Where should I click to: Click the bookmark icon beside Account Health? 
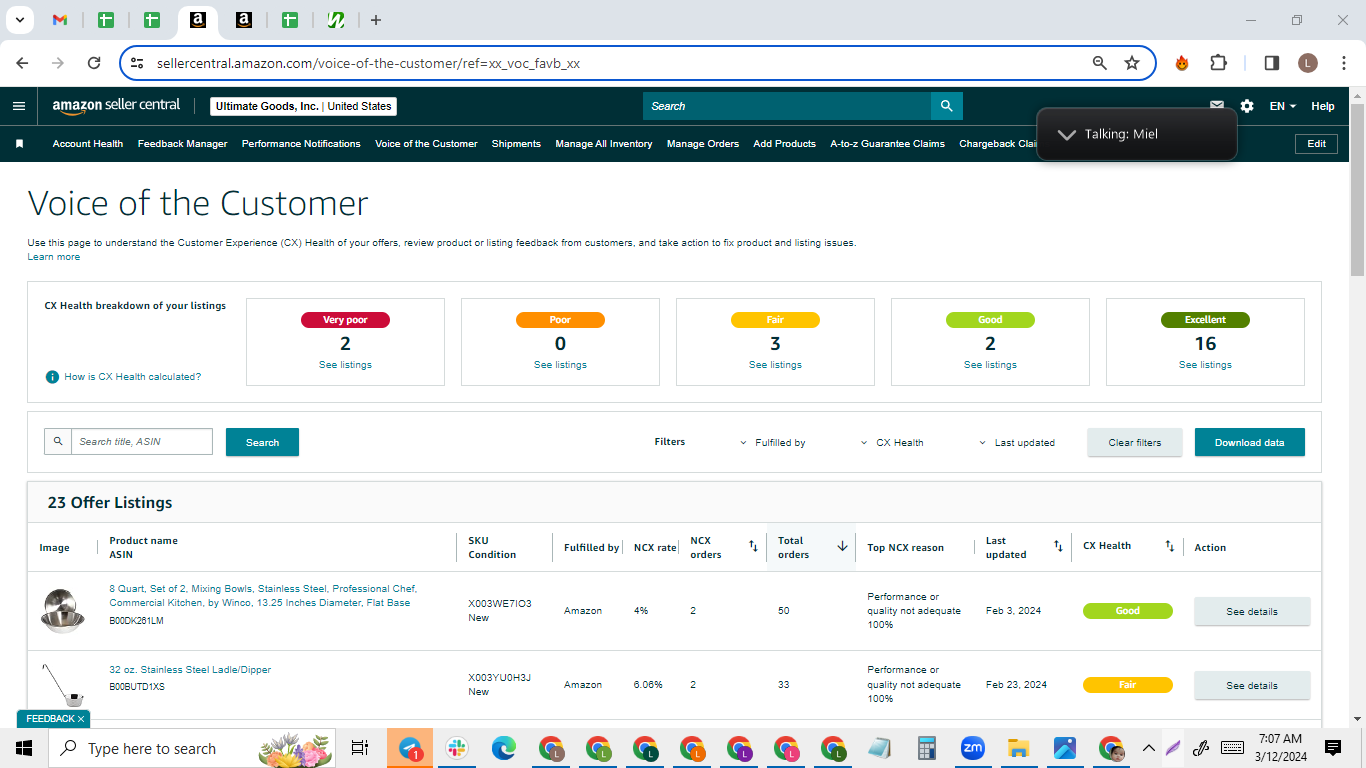coord(19,144)
